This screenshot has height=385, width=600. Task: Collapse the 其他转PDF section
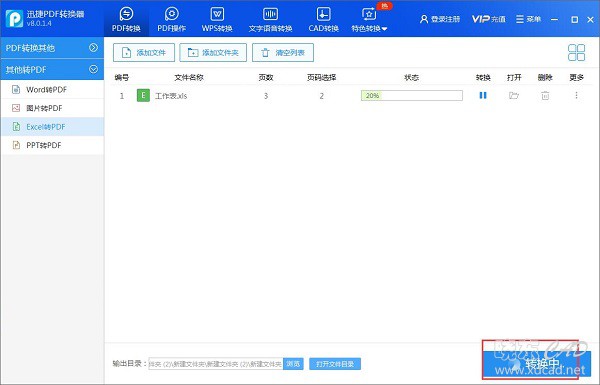52,69
